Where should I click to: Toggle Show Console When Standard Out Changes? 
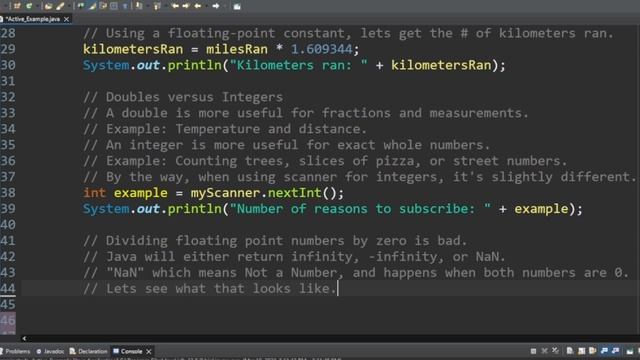pyautogui.click(x=604, y=351)
